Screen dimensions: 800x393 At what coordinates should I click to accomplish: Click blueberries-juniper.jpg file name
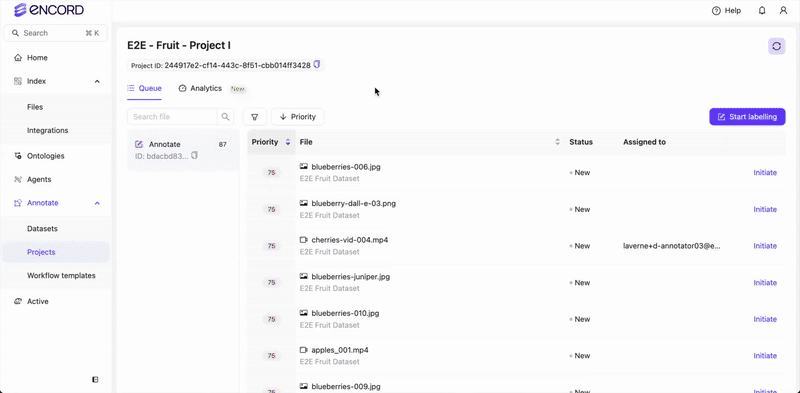pyautogui.click(x=351, y=277)
